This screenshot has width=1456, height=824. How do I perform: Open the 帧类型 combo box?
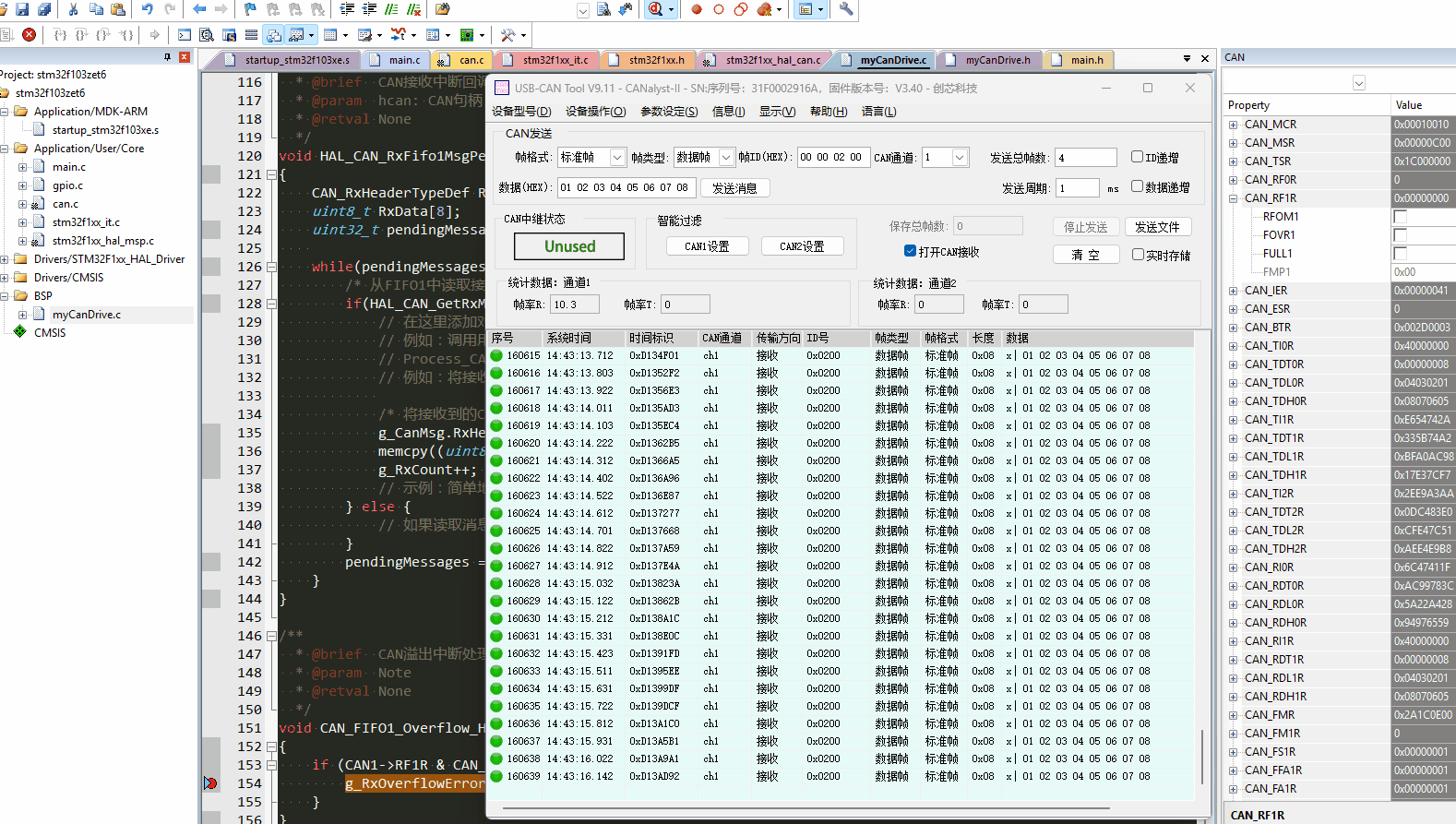pyautogui.click(x=703, y=158)
